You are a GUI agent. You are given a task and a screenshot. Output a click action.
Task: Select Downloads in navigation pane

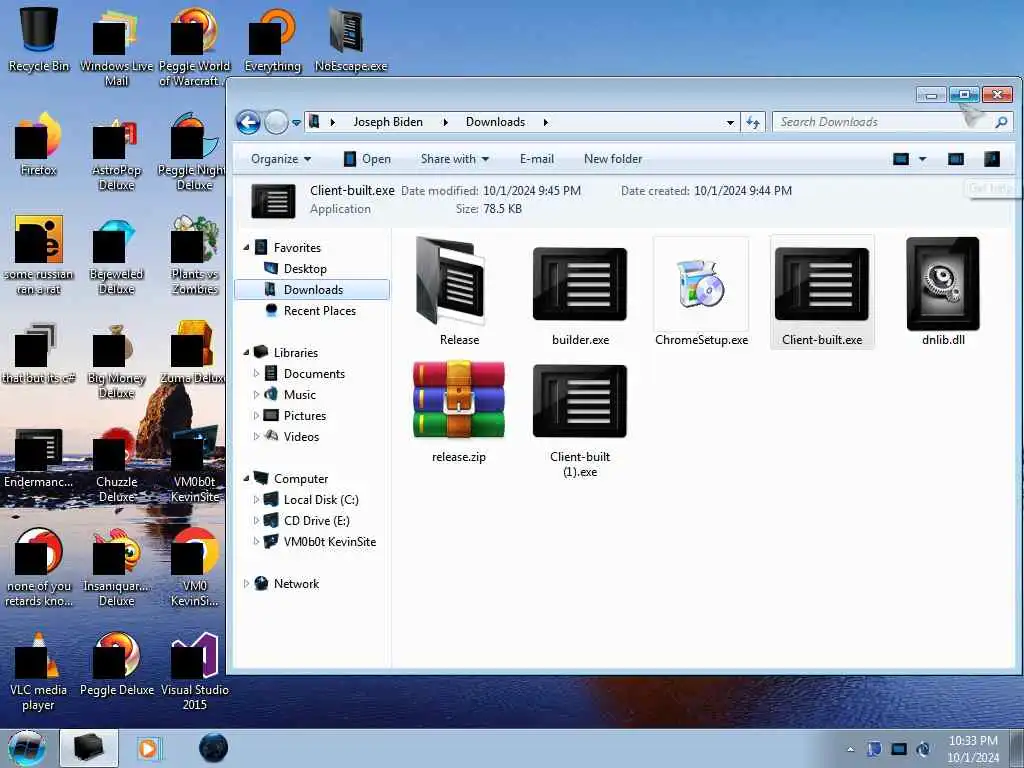(312, 289)
